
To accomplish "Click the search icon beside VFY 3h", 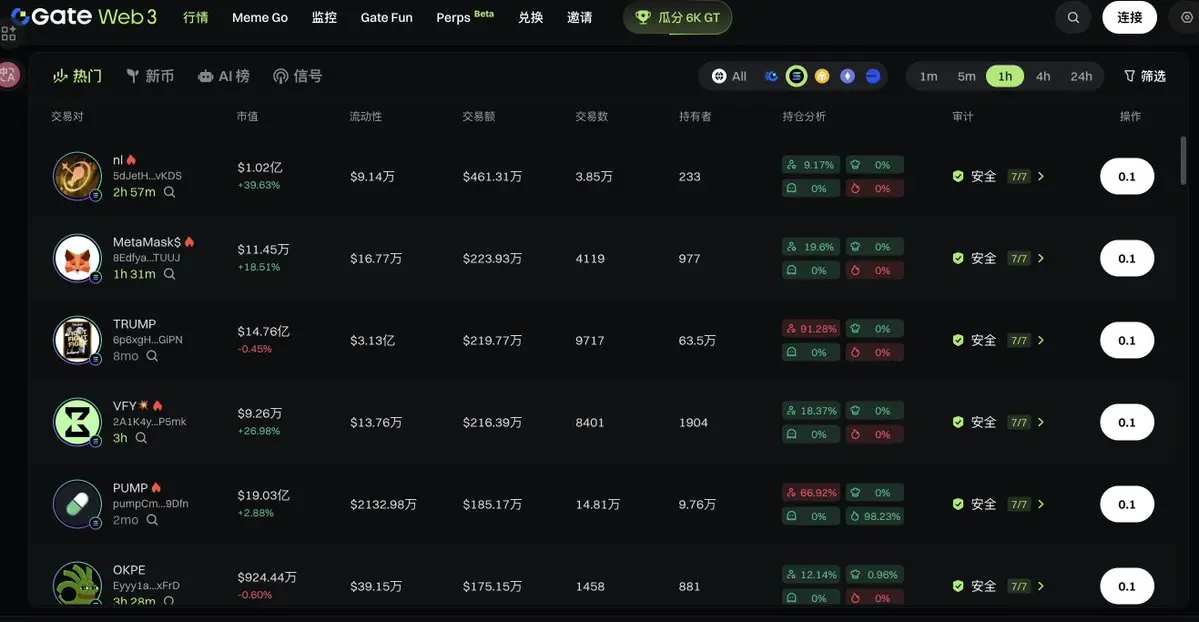I will tap(141, 438).
